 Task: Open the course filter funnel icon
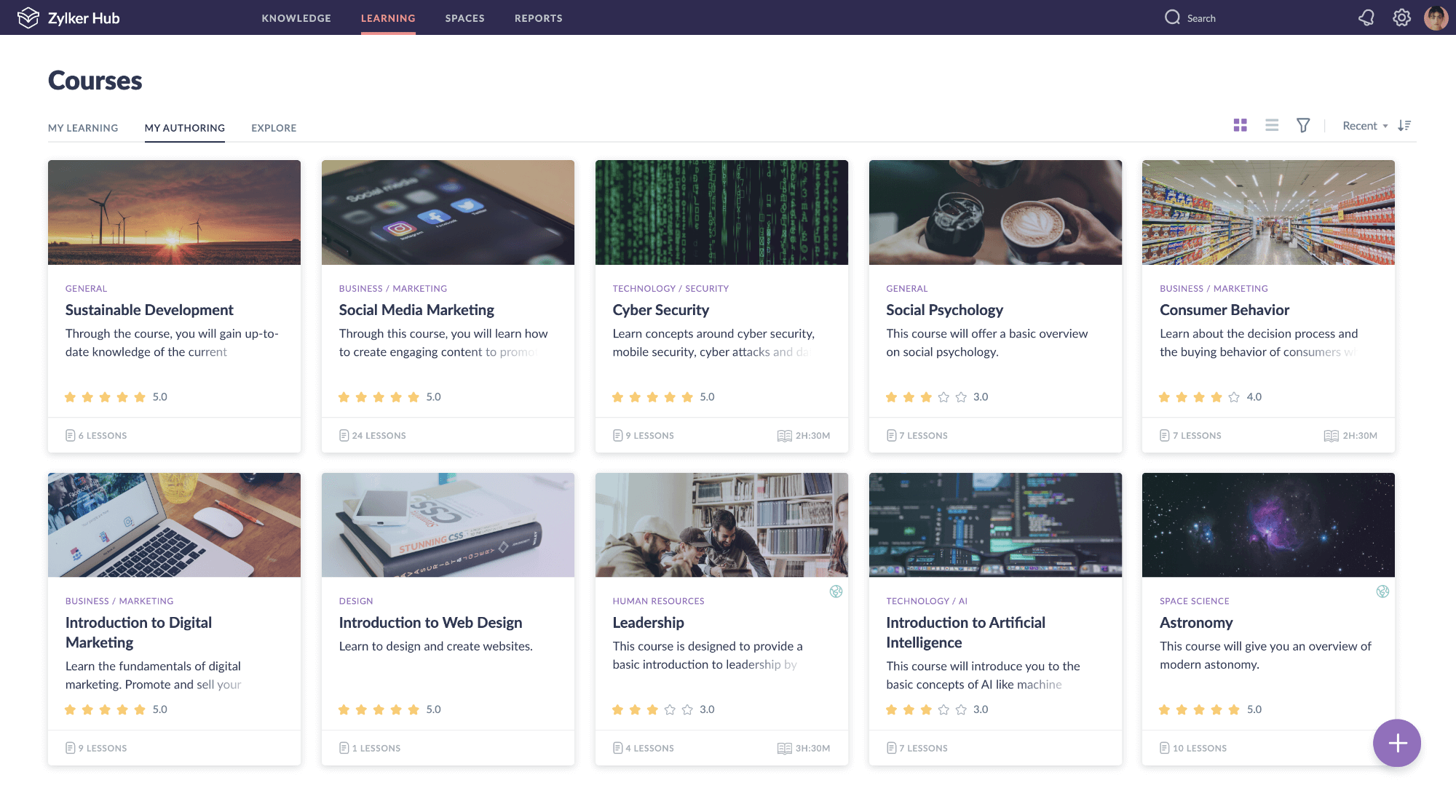pos(1303,125)
